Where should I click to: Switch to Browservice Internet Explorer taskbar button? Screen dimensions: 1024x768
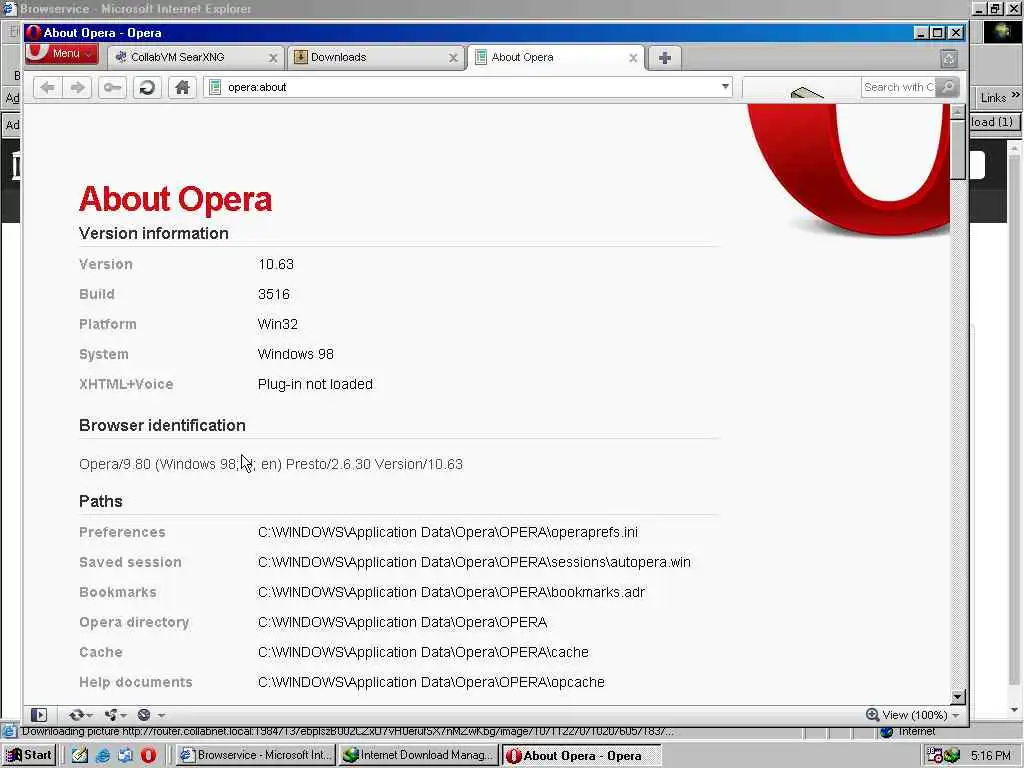pyautogui.click(x=256, y=756)
